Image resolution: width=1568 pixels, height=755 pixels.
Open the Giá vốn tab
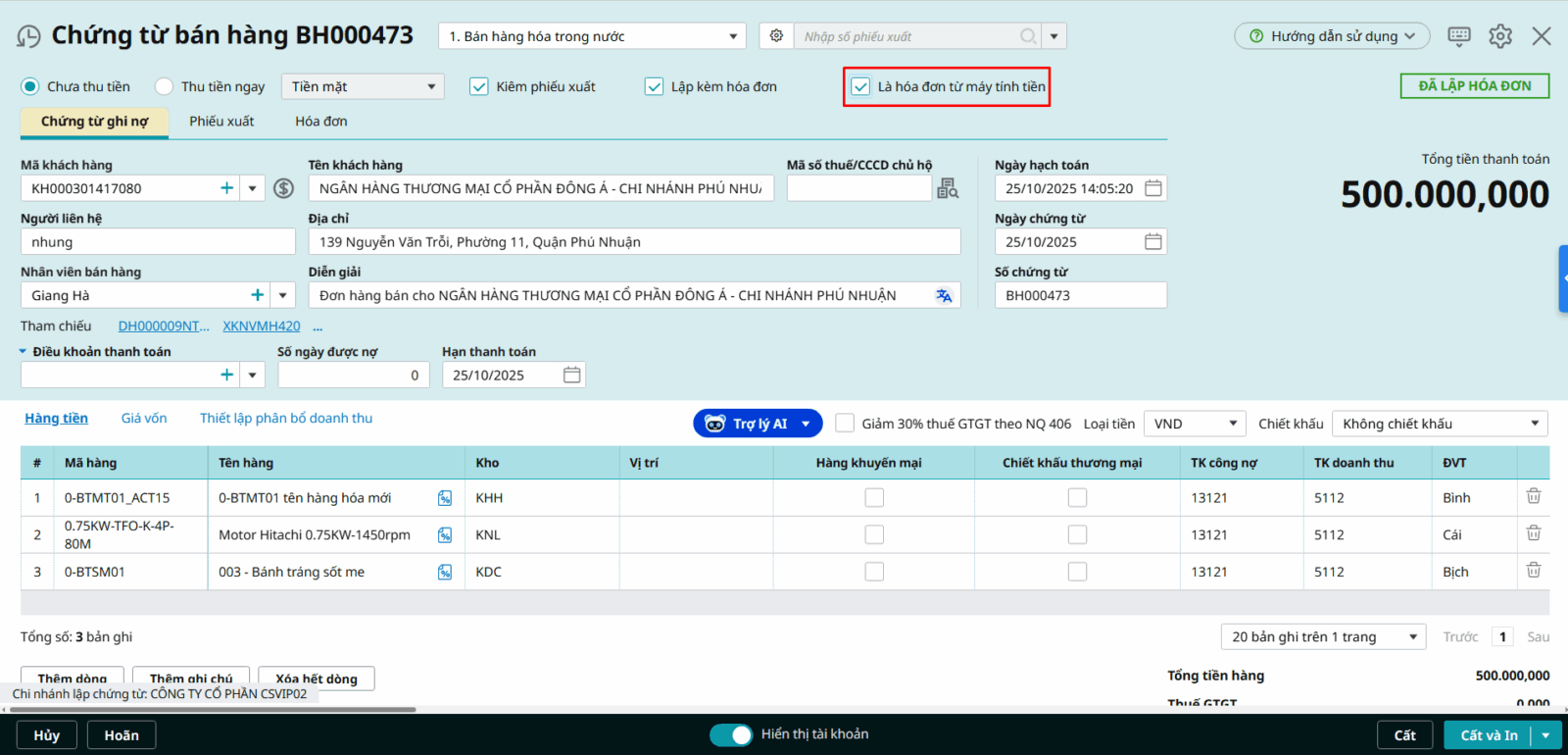point(144,419)
